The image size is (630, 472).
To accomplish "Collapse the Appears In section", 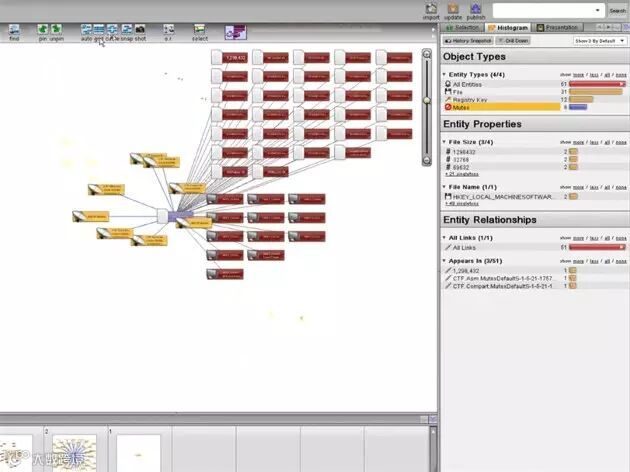I will [x=444, y=261].
